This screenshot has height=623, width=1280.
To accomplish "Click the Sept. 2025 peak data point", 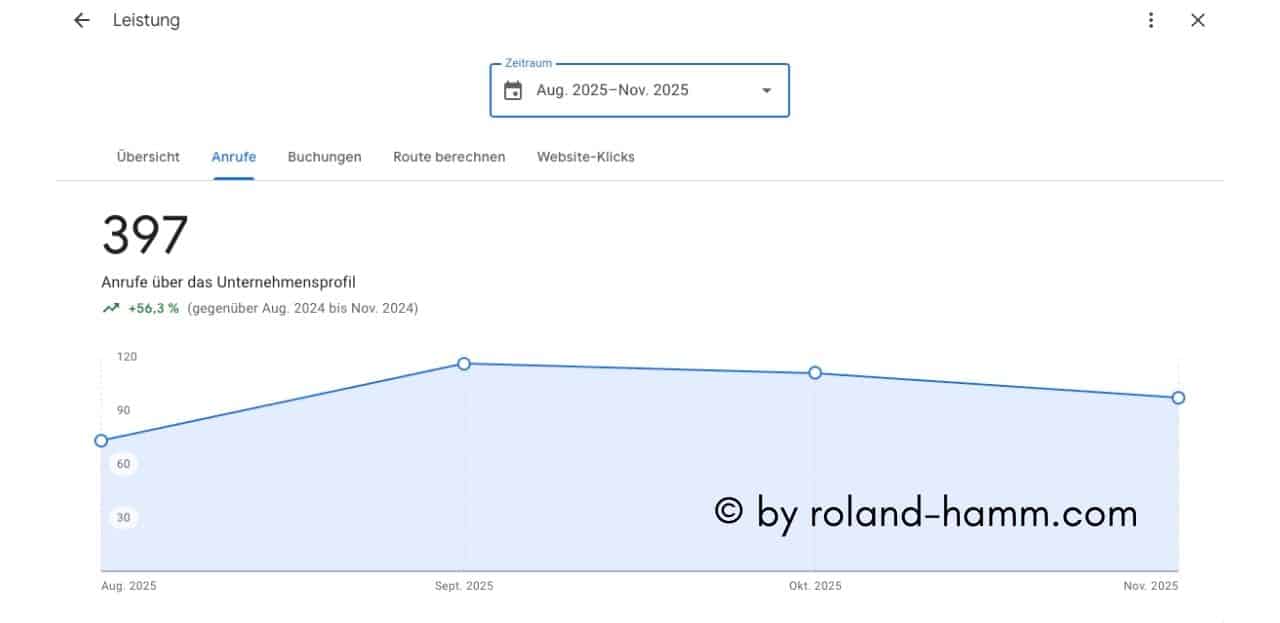I will pos(464,364).
